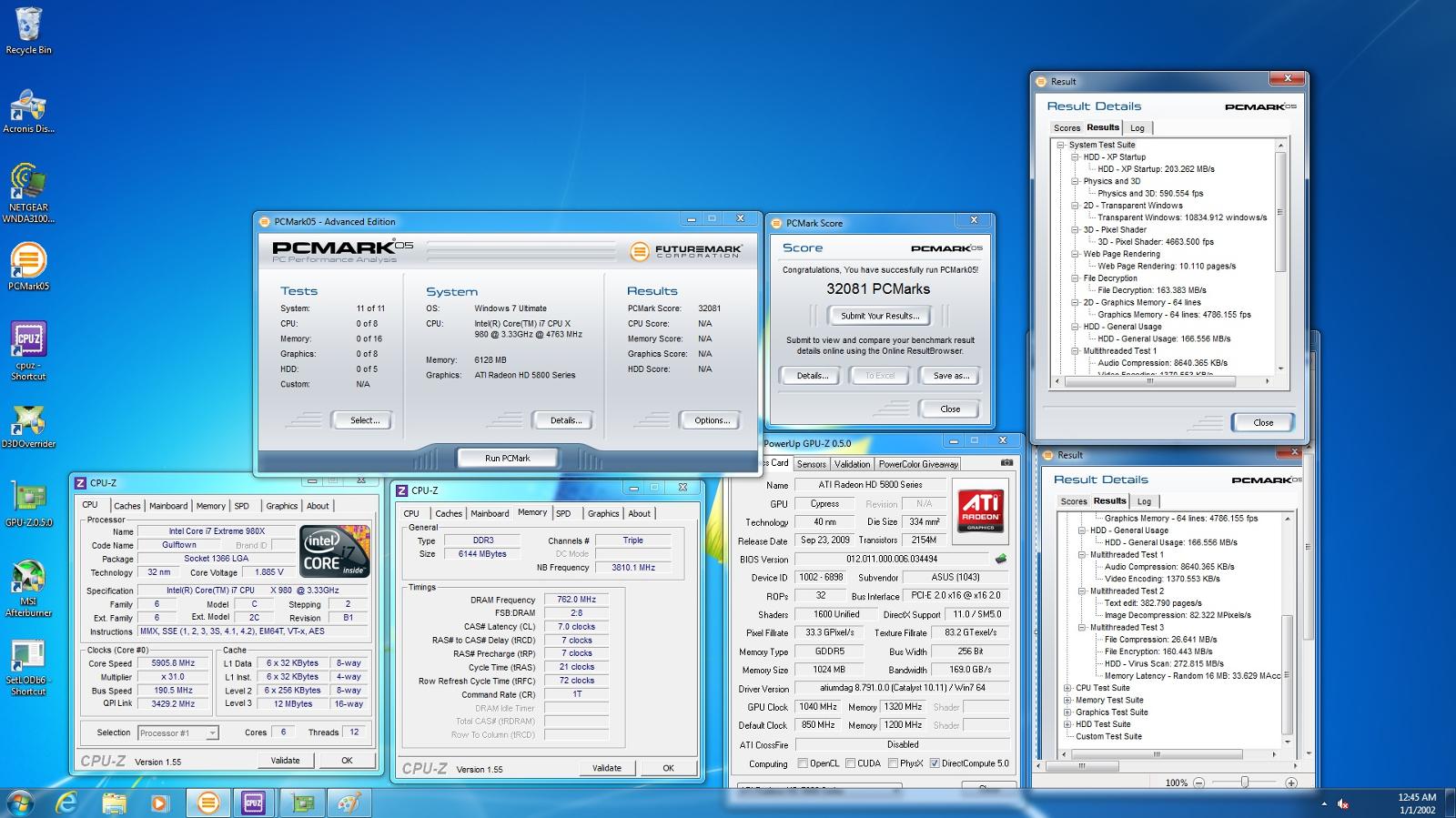Expand Graphics Test Suite node
Screen dimensions: 1456x818
click(1067, 712)
